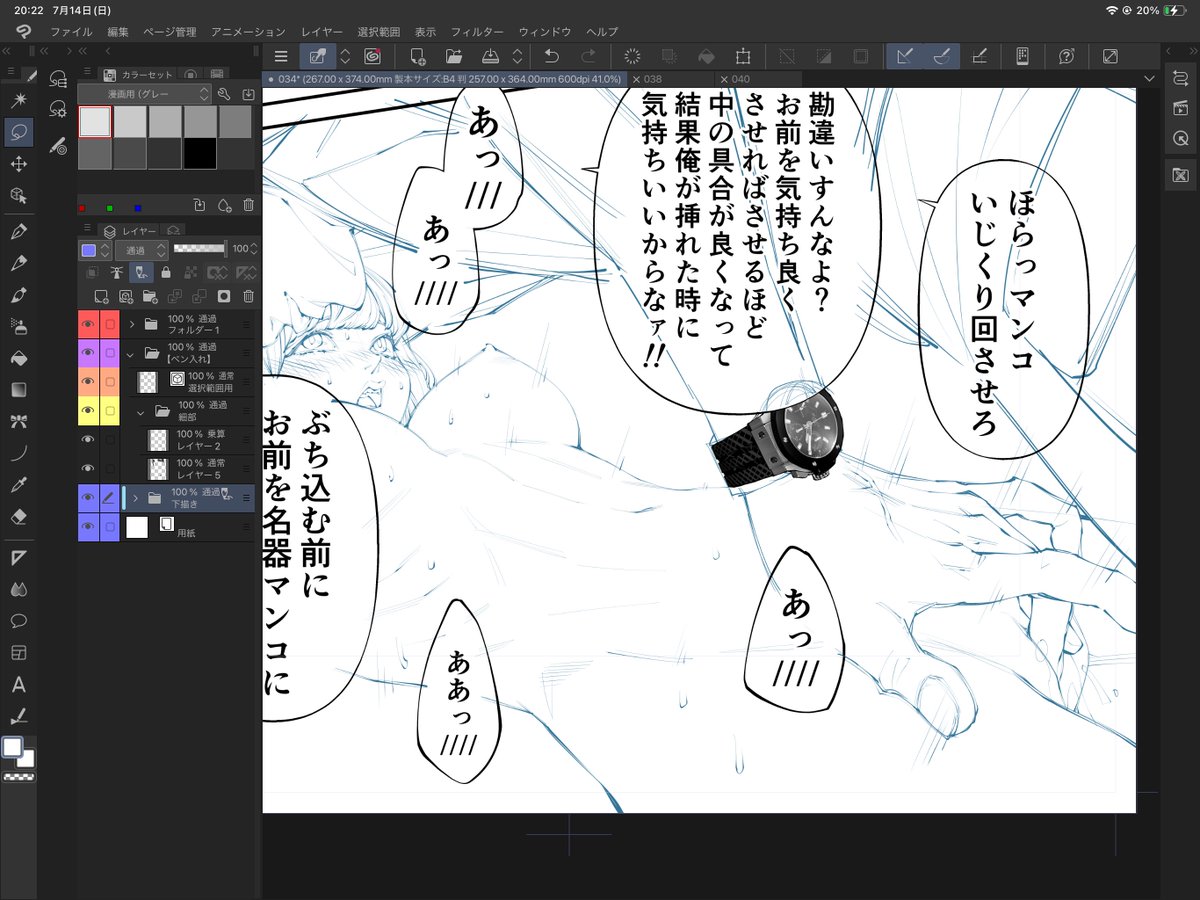The width and height of the screenshot is (1200, 900).
Task: Click the New document icon
Action: (x=418, y=56)
